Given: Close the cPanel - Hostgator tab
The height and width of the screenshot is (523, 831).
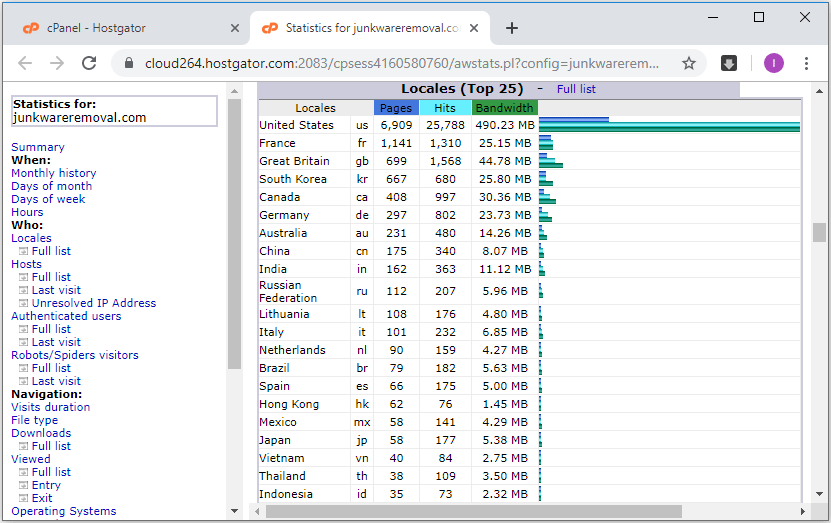Looking at the screenshot, I should point(235,28).
